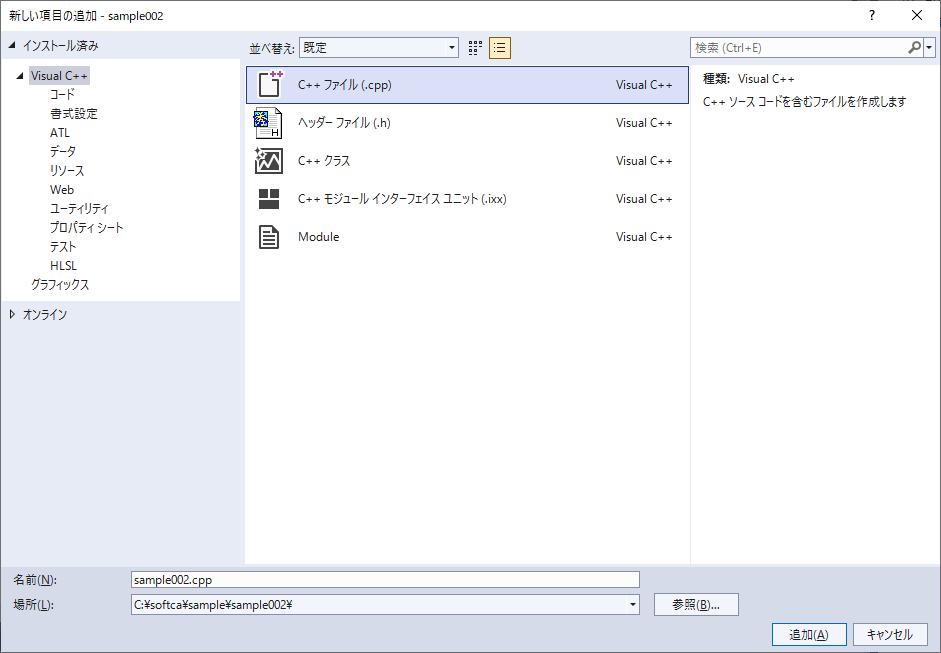Switch to list view layout icon
Image resolution: width=941 pixels, height=653 pixels.
click(x=500, y=48)
